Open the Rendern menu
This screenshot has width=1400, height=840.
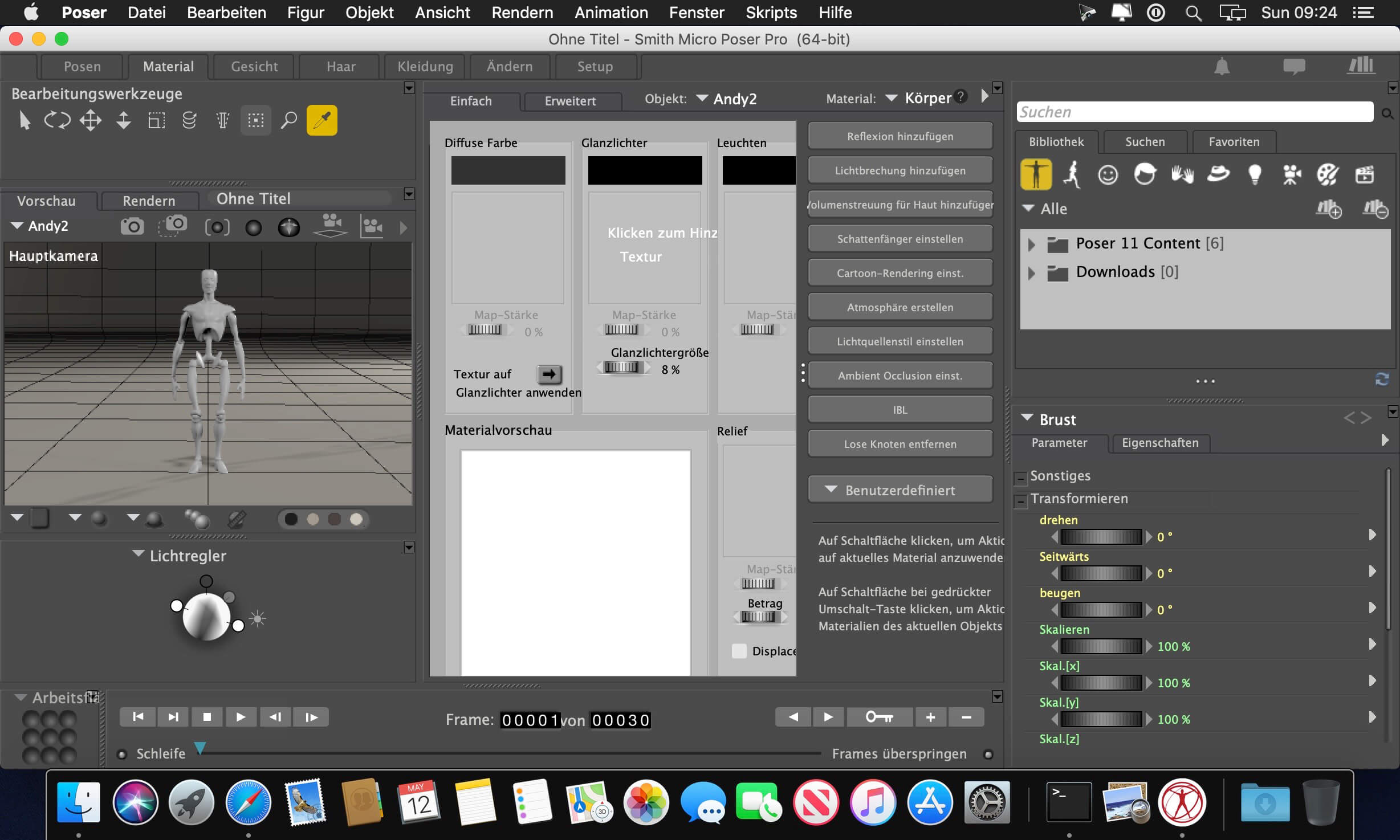pos(522,13)
